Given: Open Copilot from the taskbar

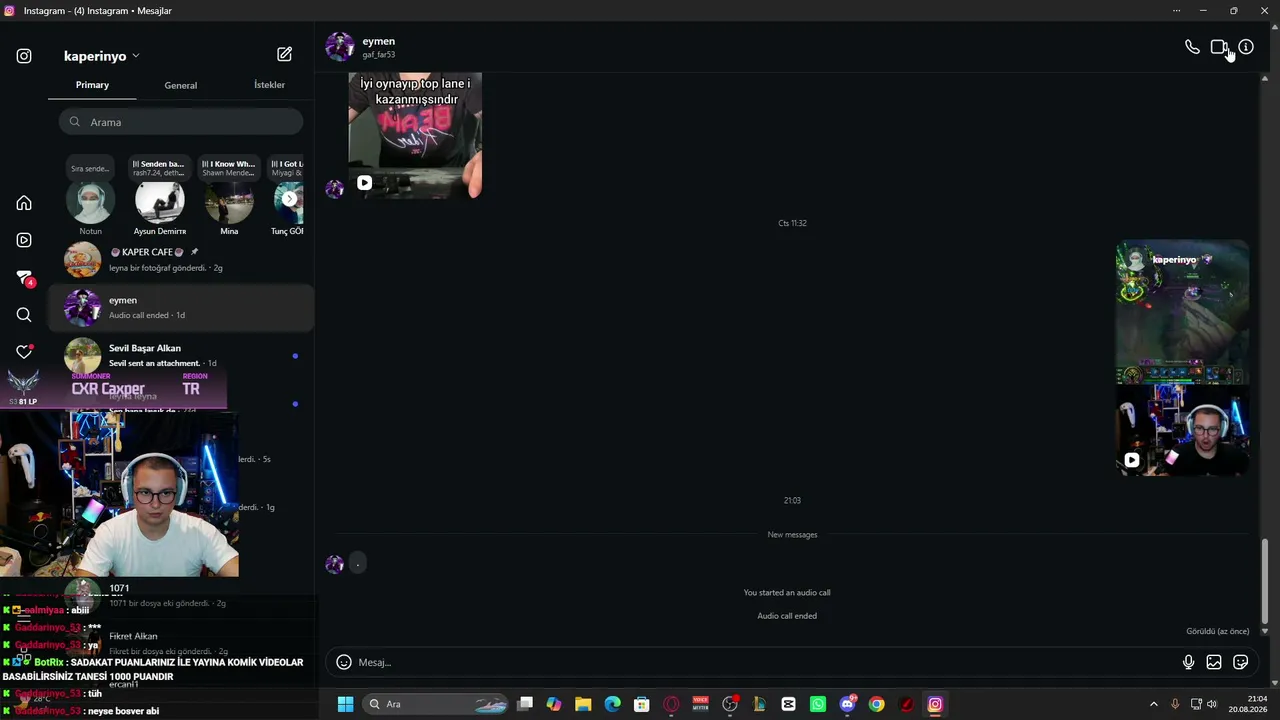Looking at the screenshot, I should coord(554,704).
